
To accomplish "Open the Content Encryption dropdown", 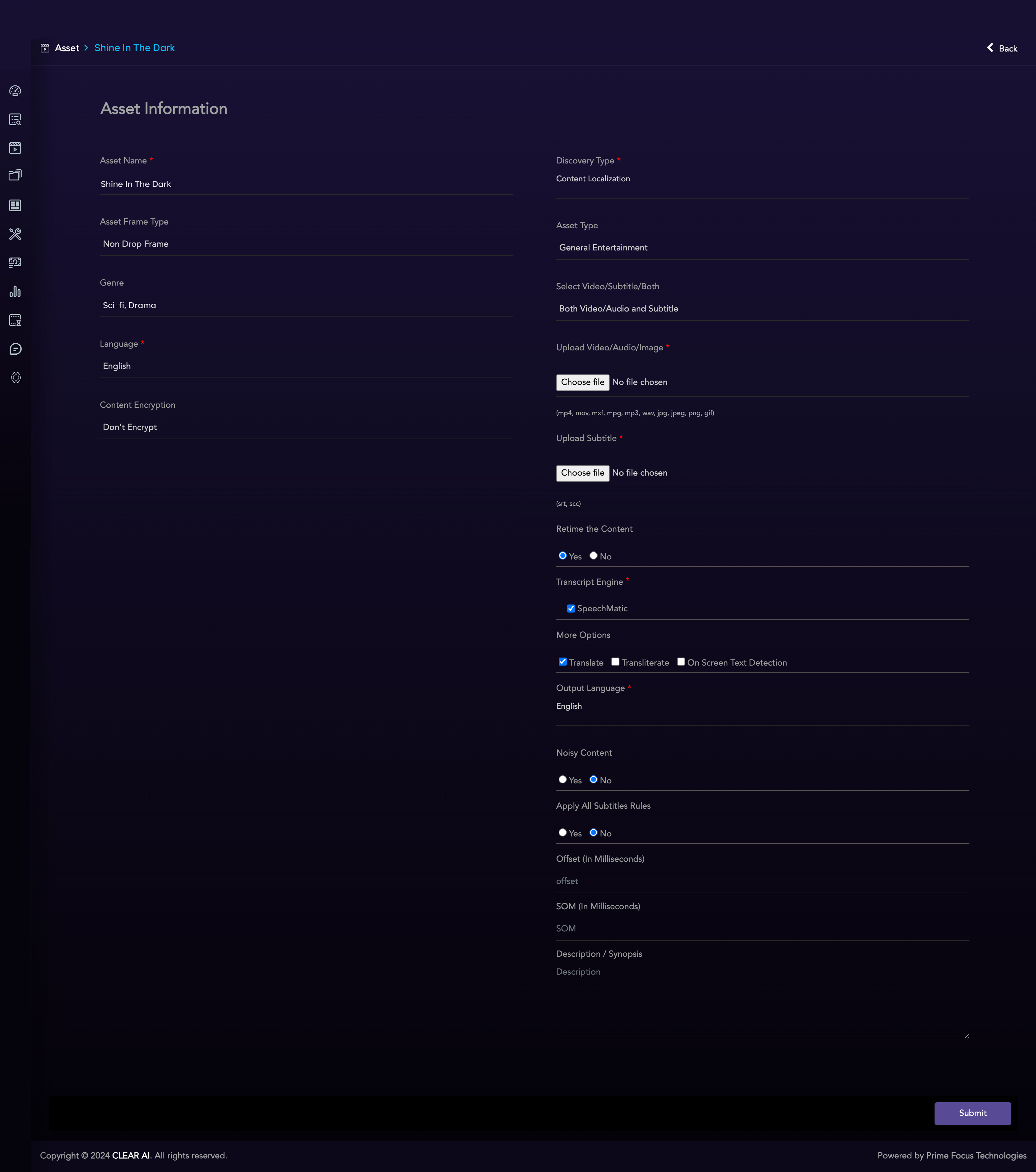I will (x=306, y=427).
